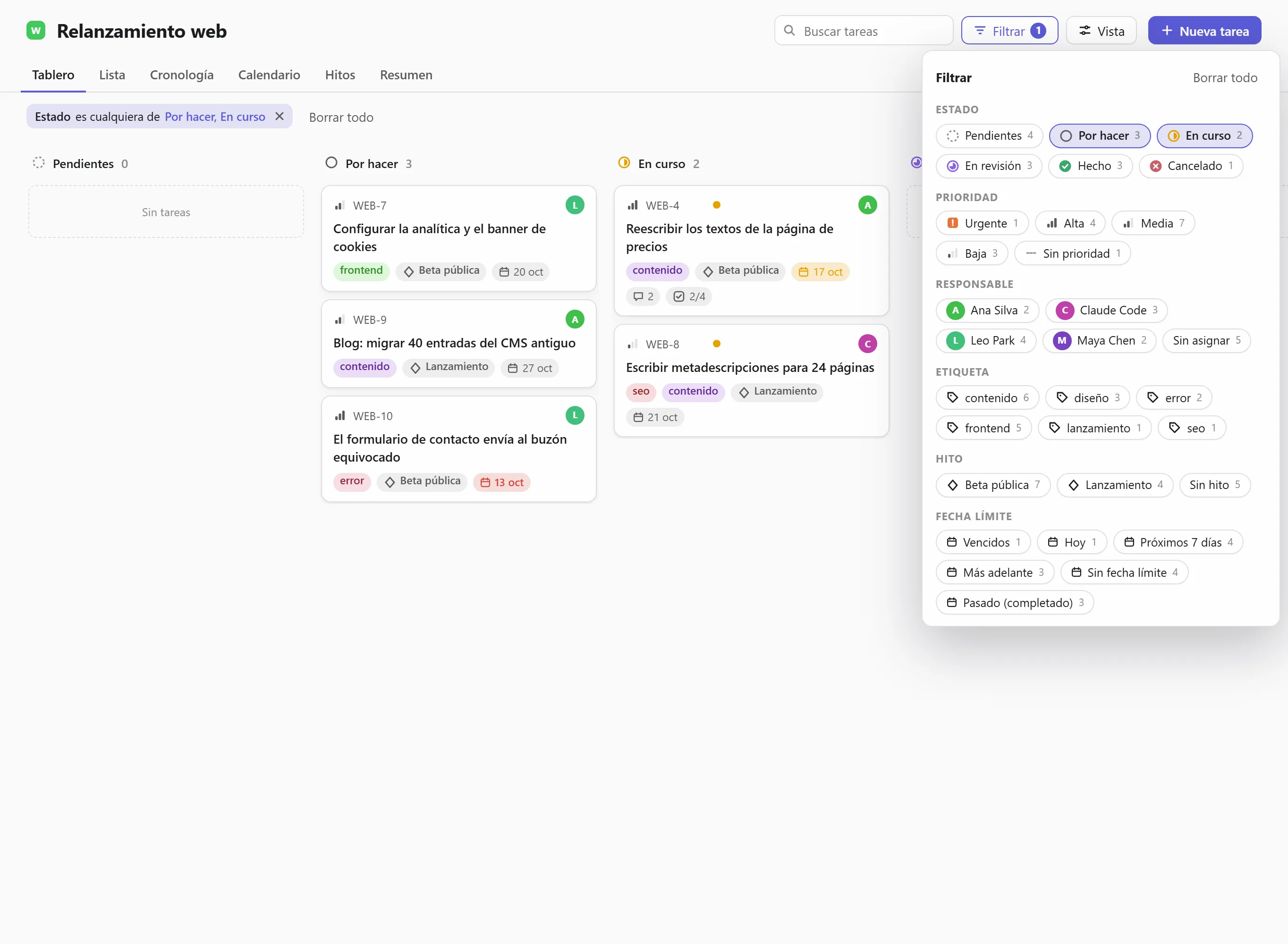Click the Por hacer column status icon

[x=331, y=163]
